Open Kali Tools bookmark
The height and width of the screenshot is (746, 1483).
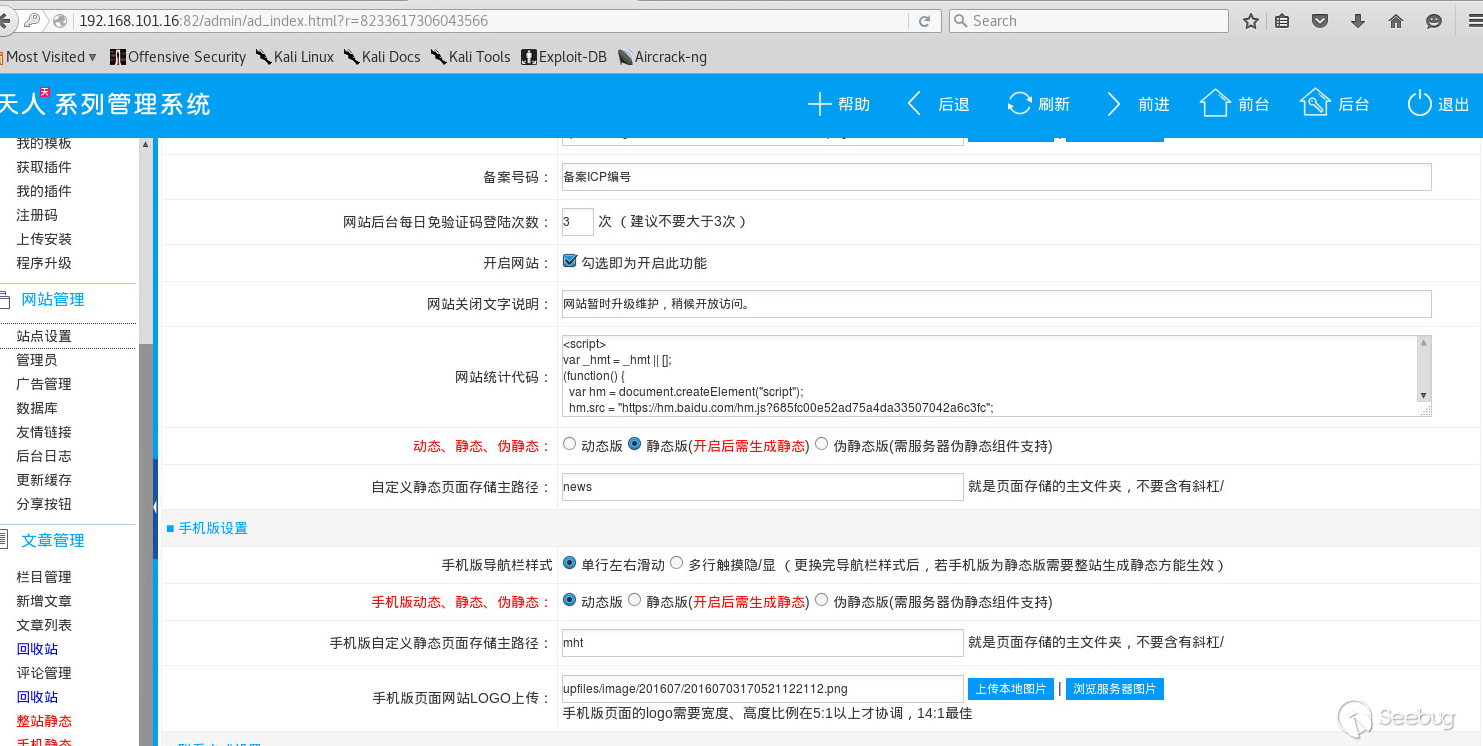coord(471,57)
